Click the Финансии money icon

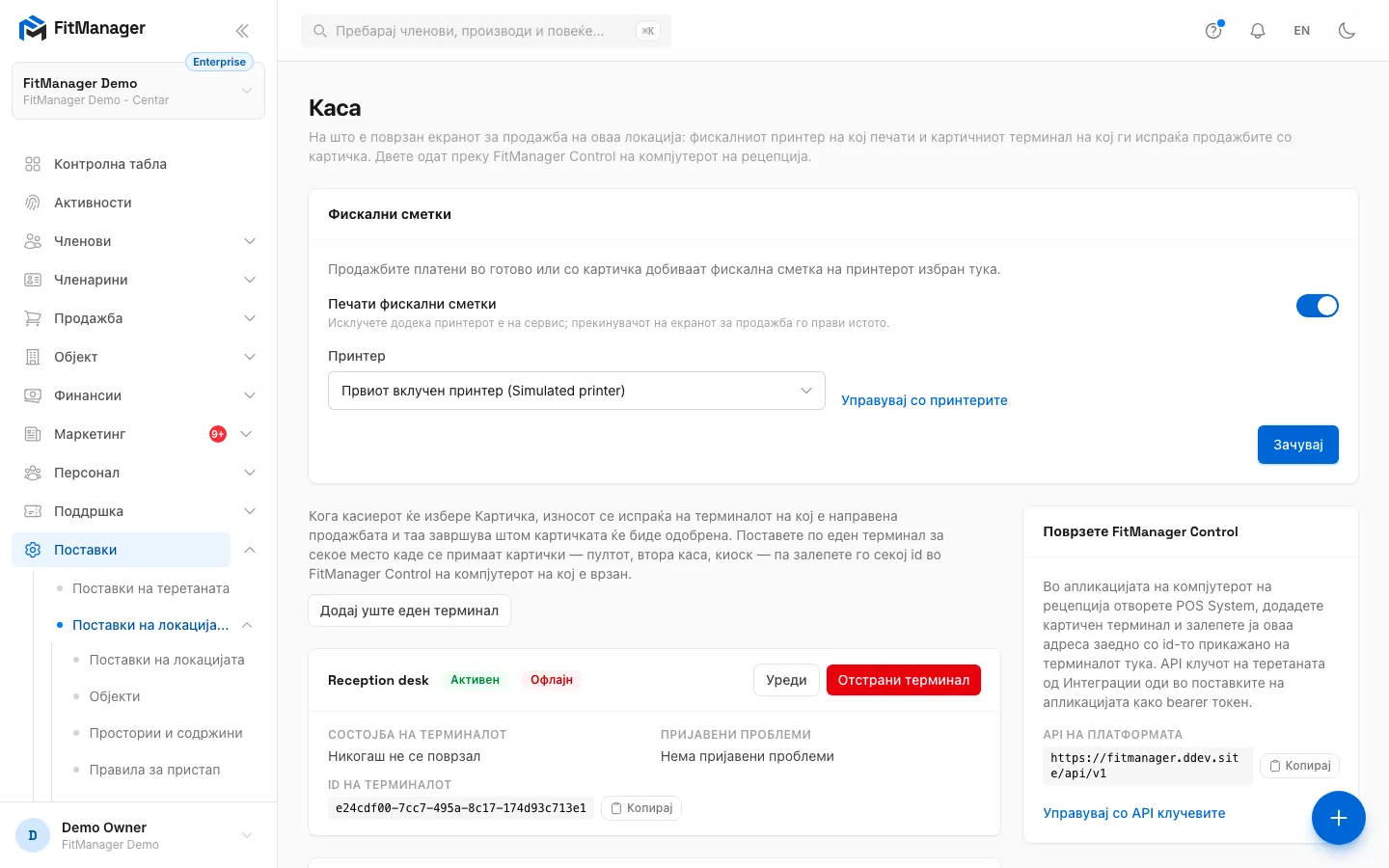point(33,395)
